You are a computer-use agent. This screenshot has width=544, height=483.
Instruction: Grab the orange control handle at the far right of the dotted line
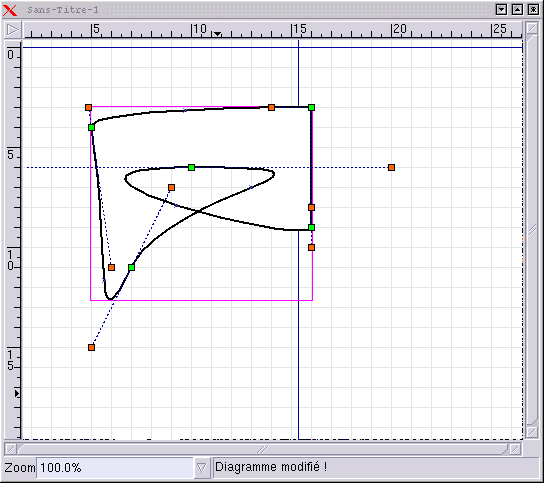point(391,168)
